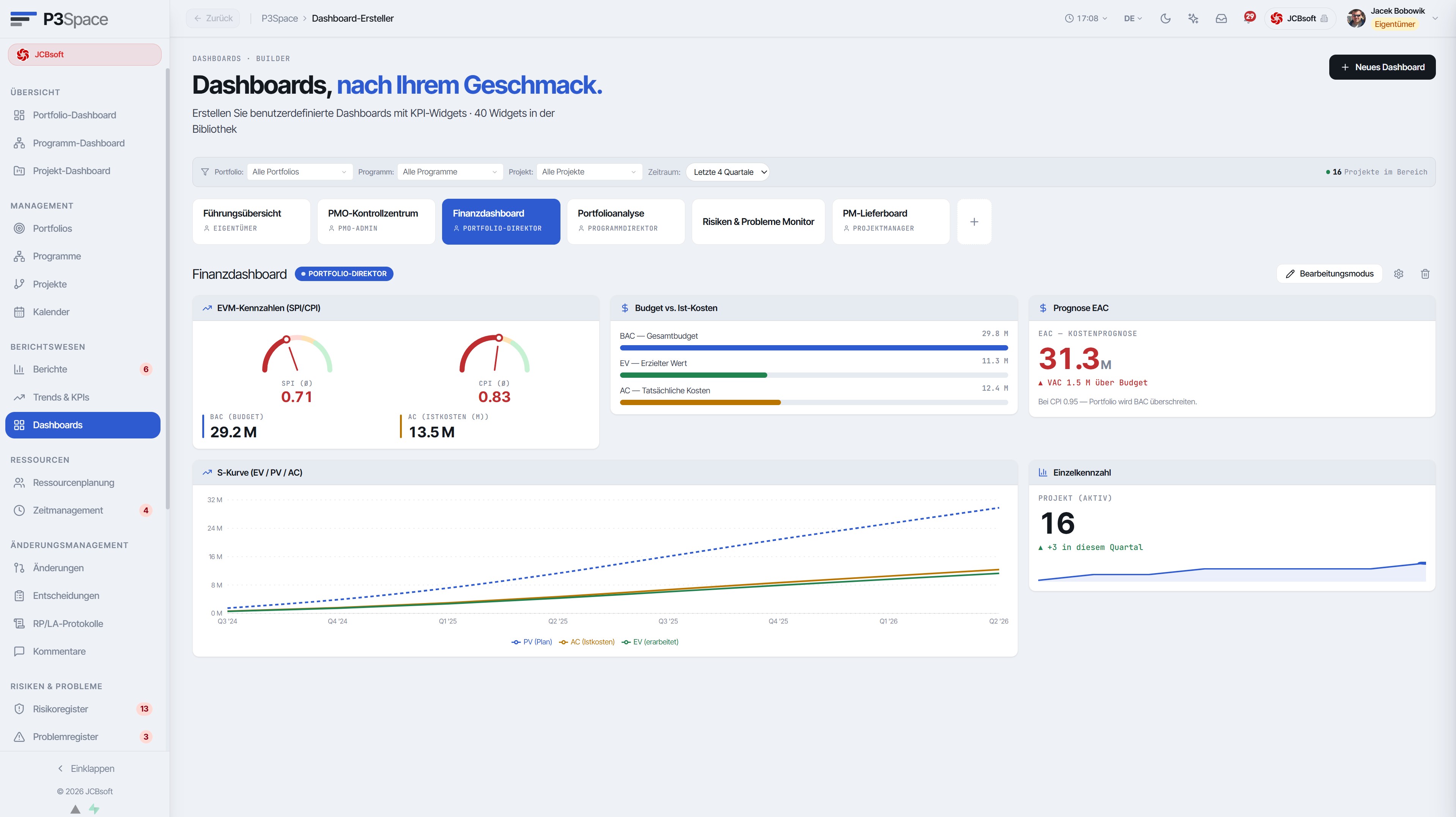
Task: Click the Kalender icon in sidebar
Action: click(19, 312)
